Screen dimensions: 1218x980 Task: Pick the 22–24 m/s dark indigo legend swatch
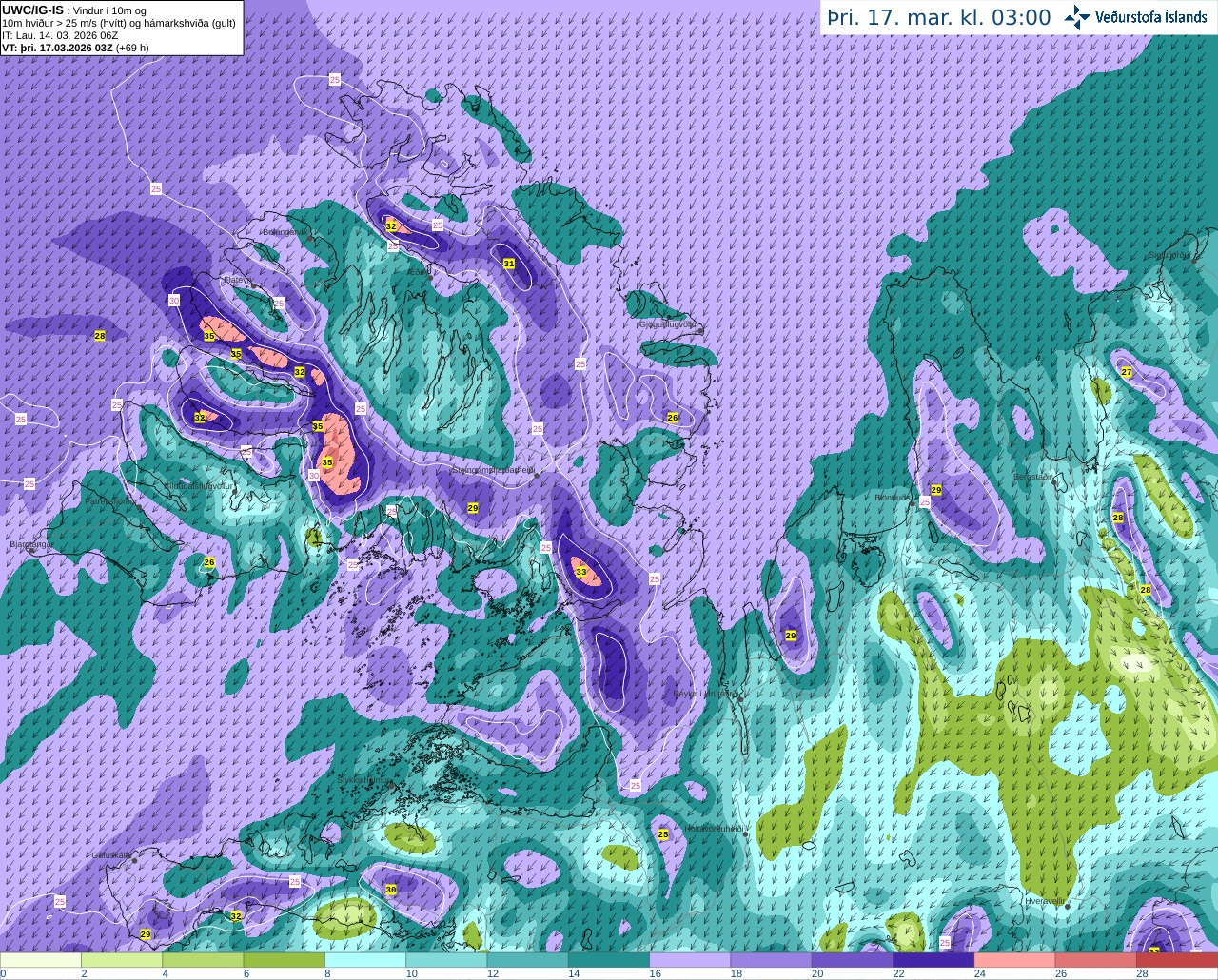pyautogui.click(x=933, y=960)
